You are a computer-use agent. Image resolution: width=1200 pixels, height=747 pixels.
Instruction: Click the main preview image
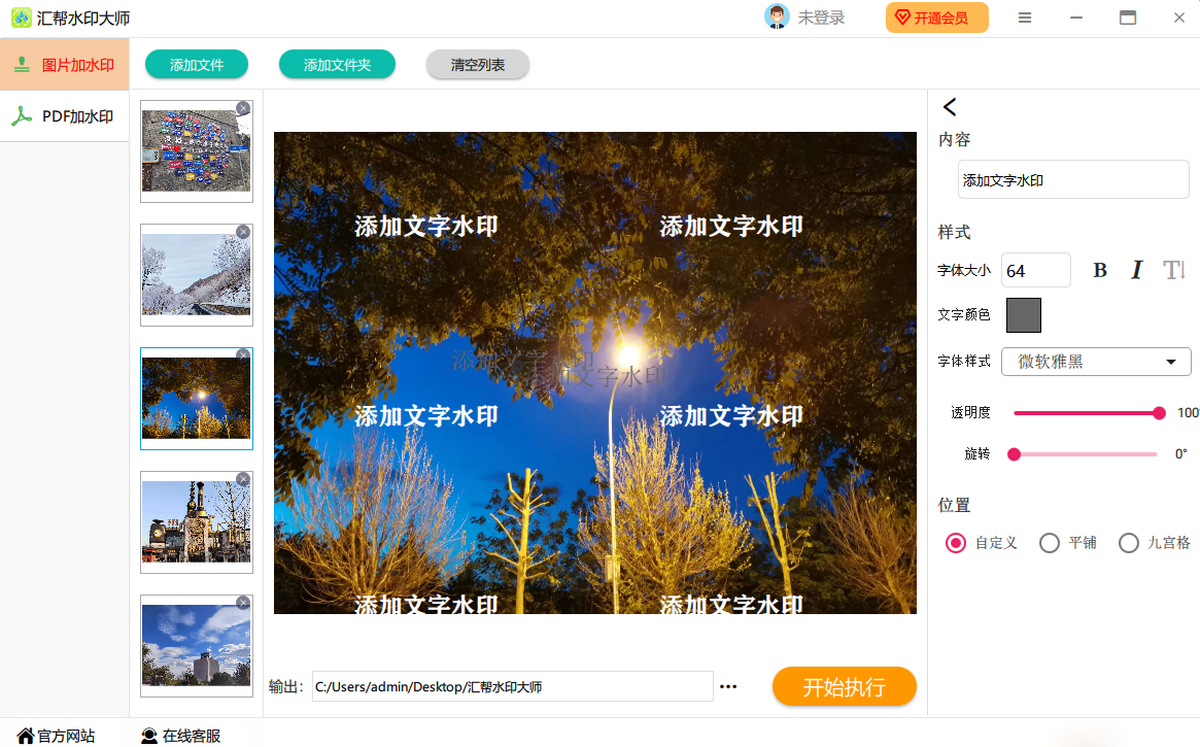(595, 373)
